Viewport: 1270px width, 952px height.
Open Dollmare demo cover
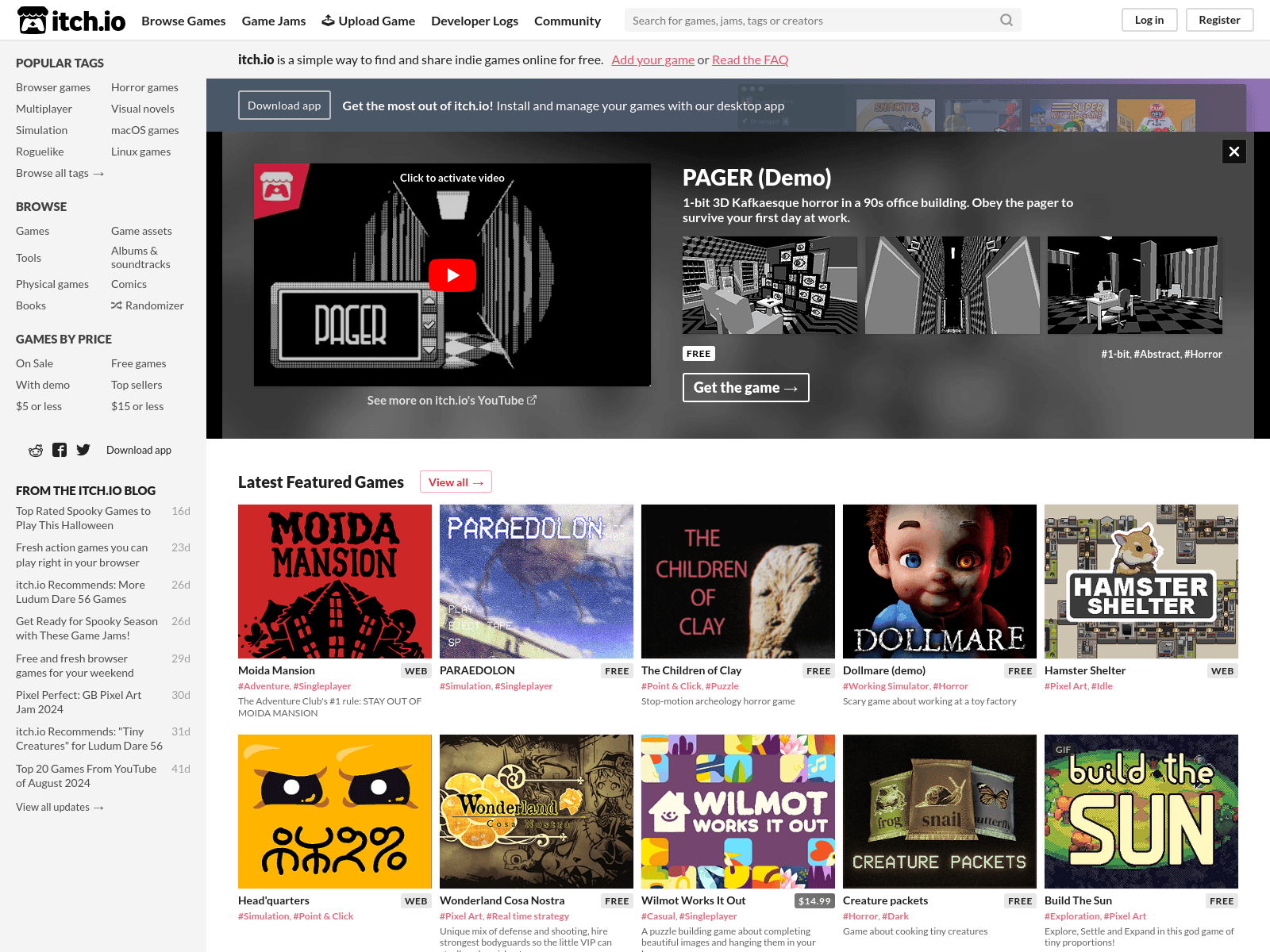(x=940, y=582)
